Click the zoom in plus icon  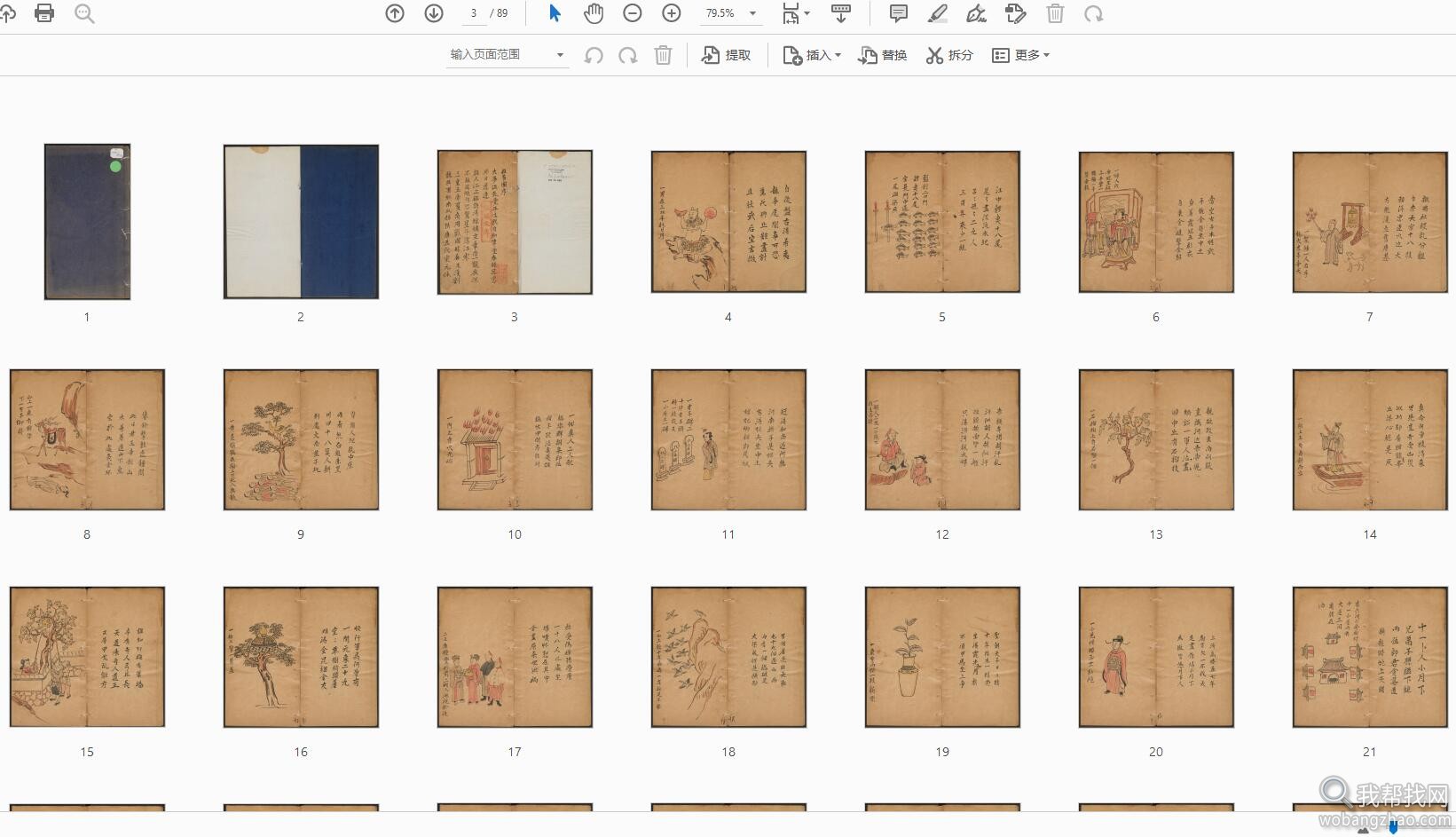point(672,13)
